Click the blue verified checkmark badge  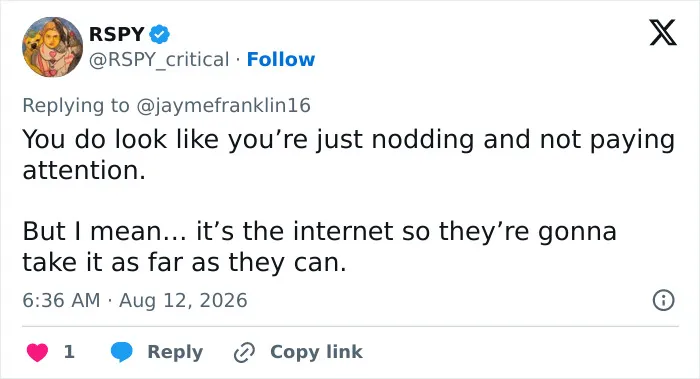159,34
